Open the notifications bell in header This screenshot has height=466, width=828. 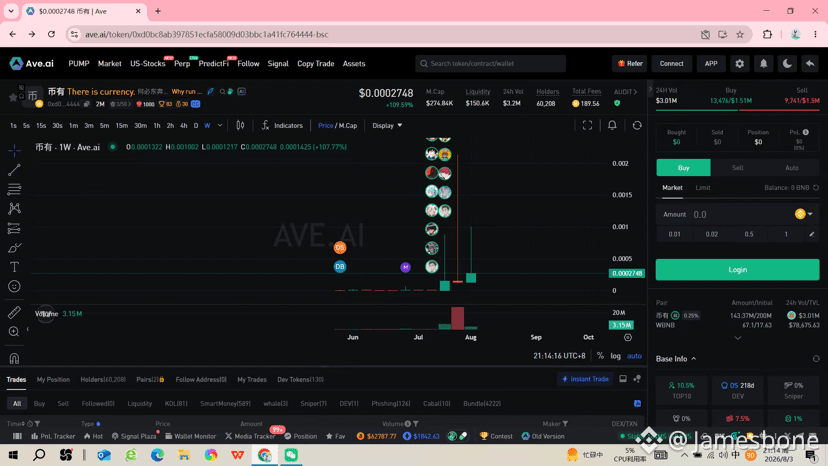(x=763, y=63)
